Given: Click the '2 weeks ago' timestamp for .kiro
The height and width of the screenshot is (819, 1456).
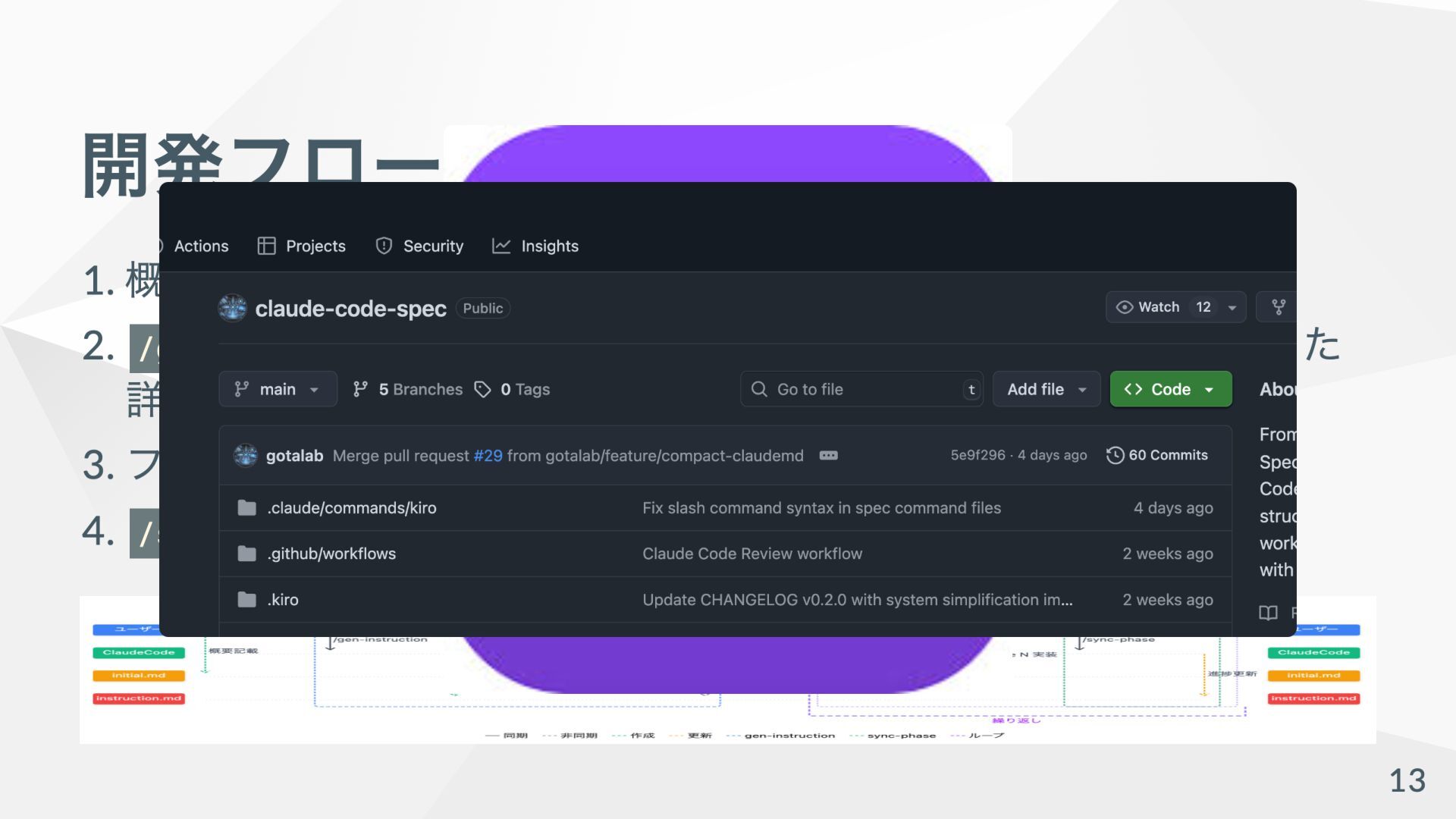Looking at the screenshot, I should coord(1168,600).
